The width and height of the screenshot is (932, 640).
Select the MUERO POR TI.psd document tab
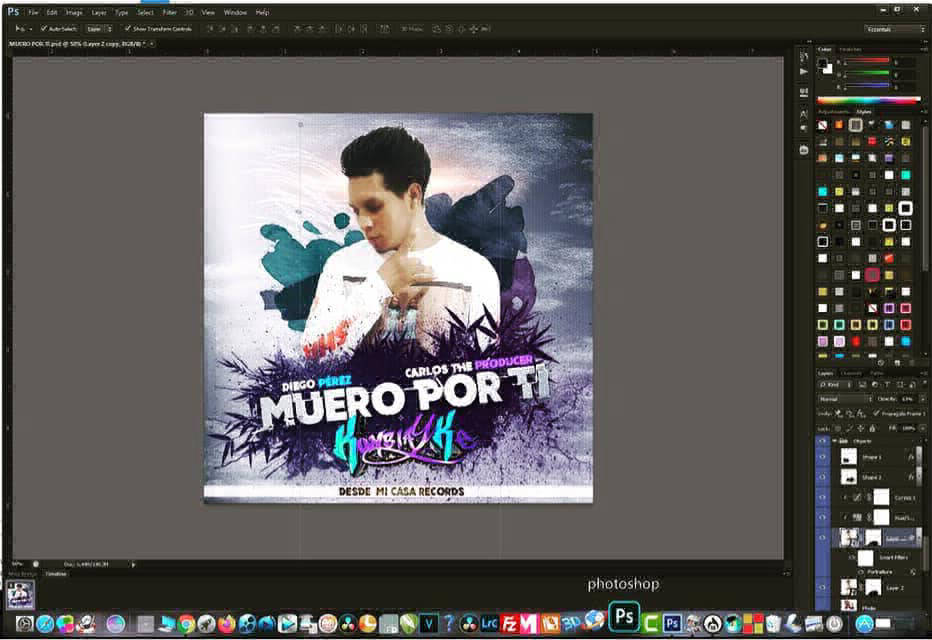pos(76,44)
